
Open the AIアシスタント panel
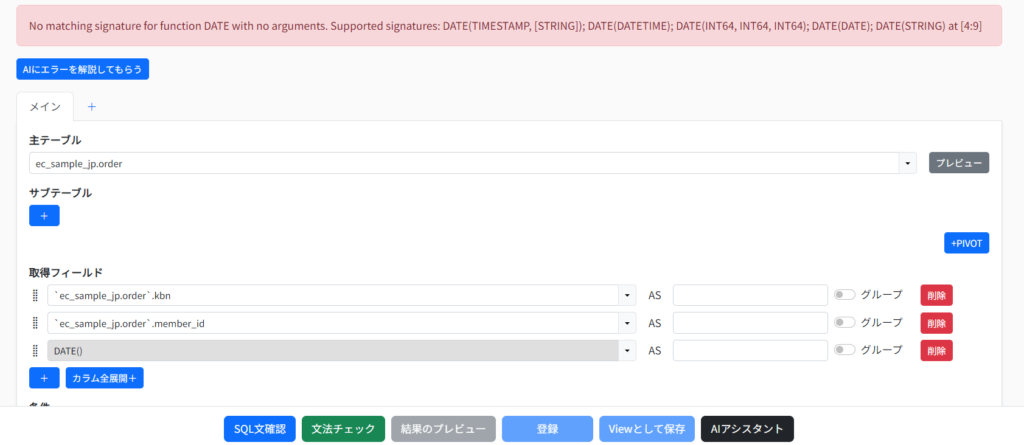(x=747, y=429)
